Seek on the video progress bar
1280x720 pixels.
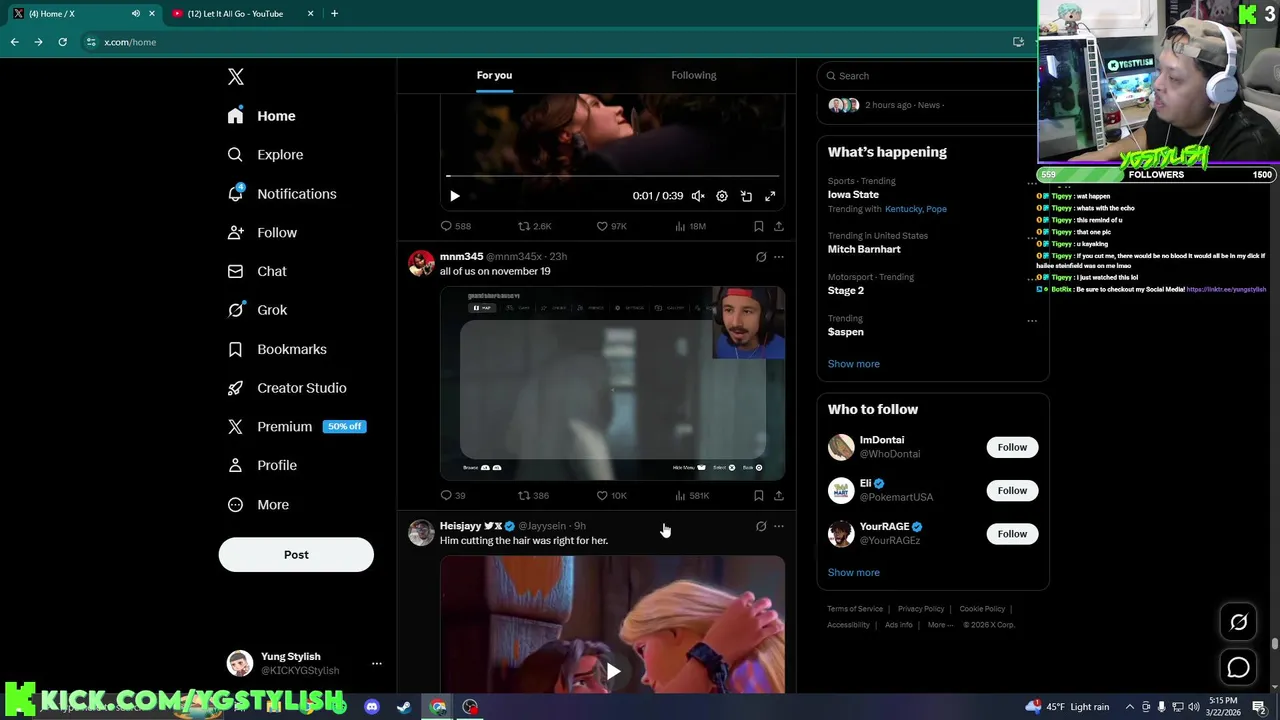point(612,176)
